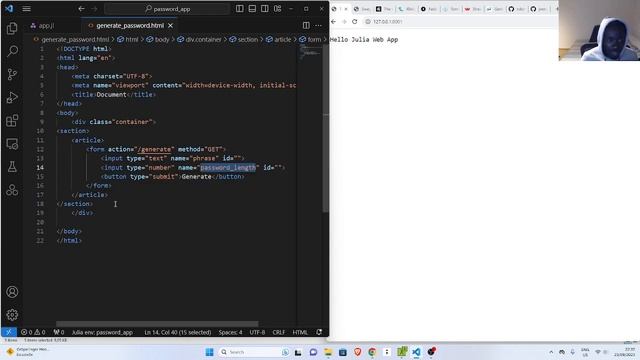Go back in VS Code navigation
640x360 pixels.
pos(81,9)
